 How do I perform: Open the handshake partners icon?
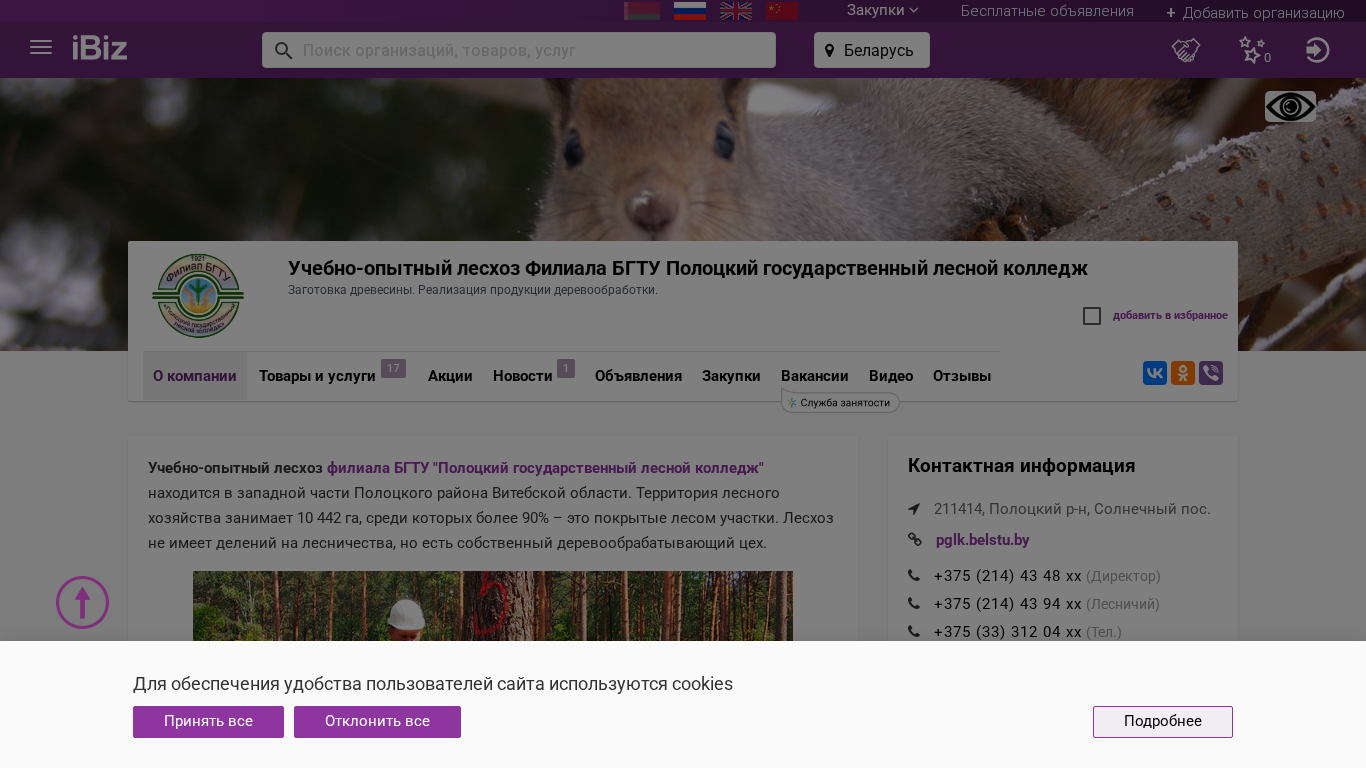tap(1186, 50)
